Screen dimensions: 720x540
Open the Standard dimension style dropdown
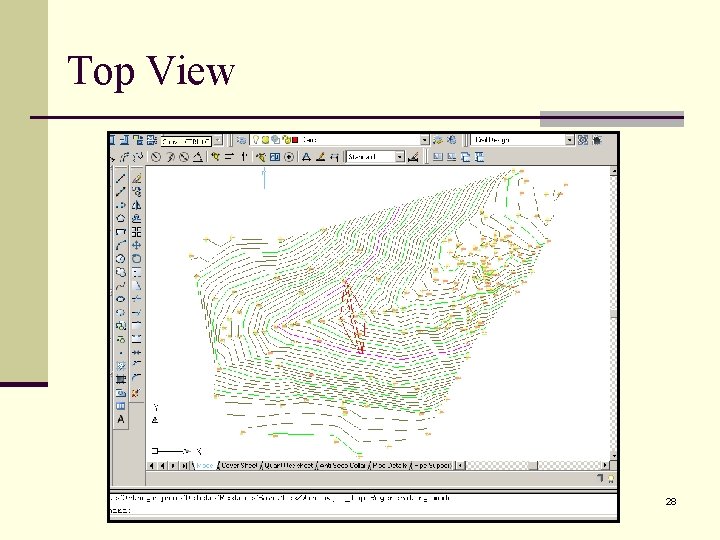[399, 157]
